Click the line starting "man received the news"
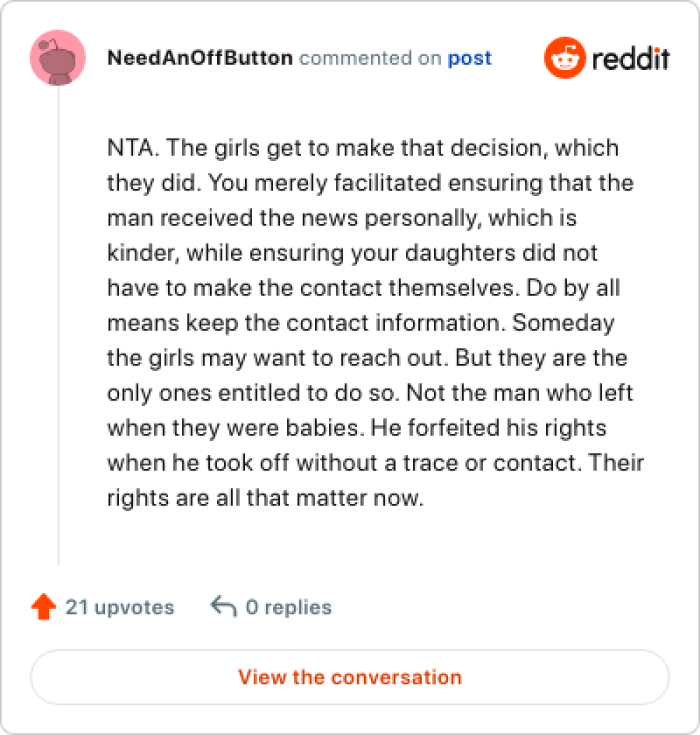This screenshot has height=735, width=700. 340,218
